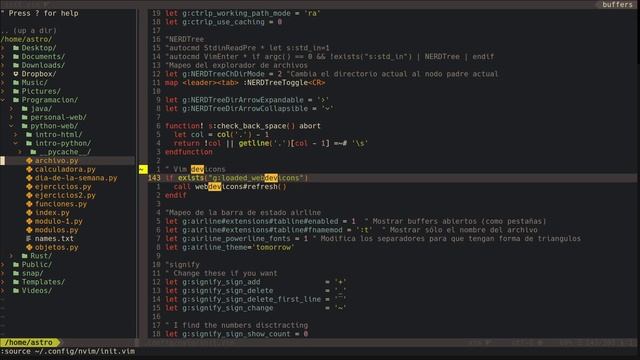Image resolution: width=640 pixels, height=360 pixels.
Task: Click the Documents folder icon
Action: pyautogui.click(x=16, y=56)
